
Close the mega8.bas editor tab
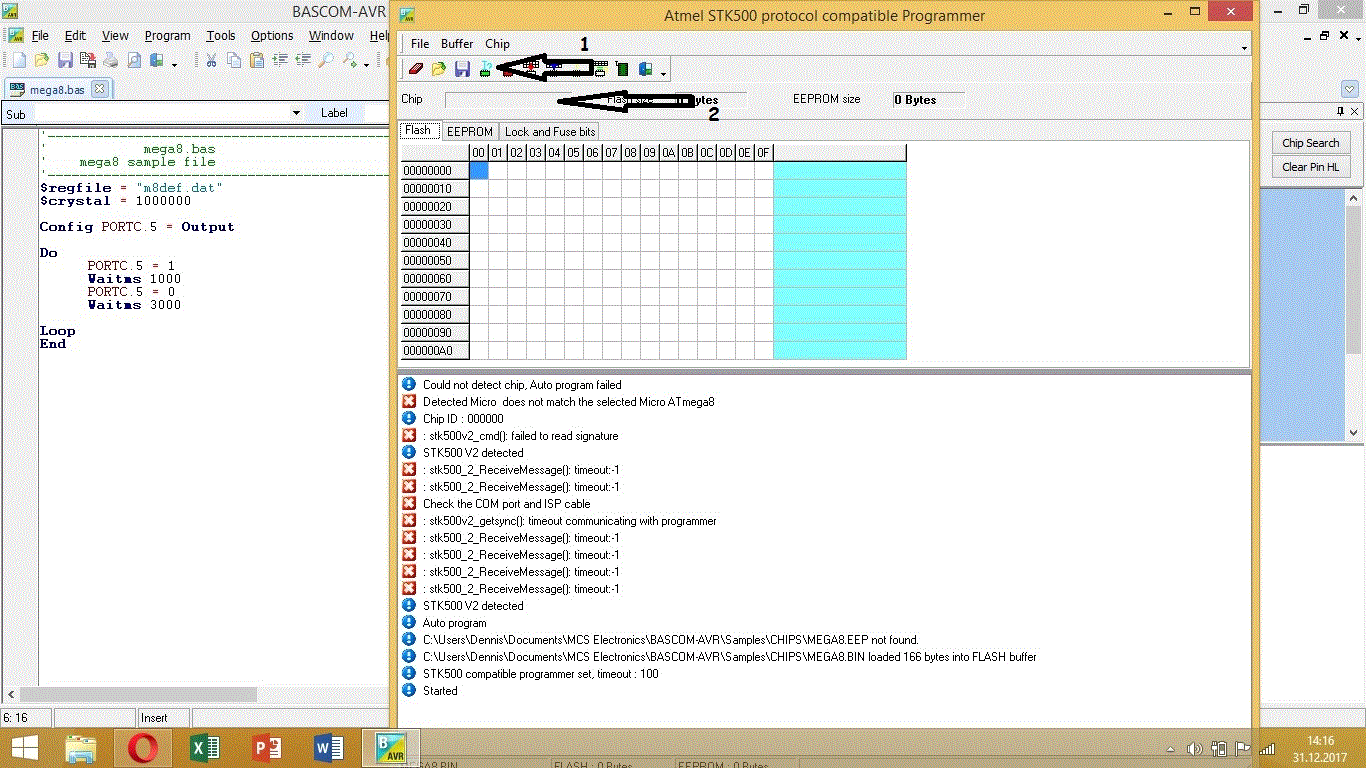[x=99, y=89]
